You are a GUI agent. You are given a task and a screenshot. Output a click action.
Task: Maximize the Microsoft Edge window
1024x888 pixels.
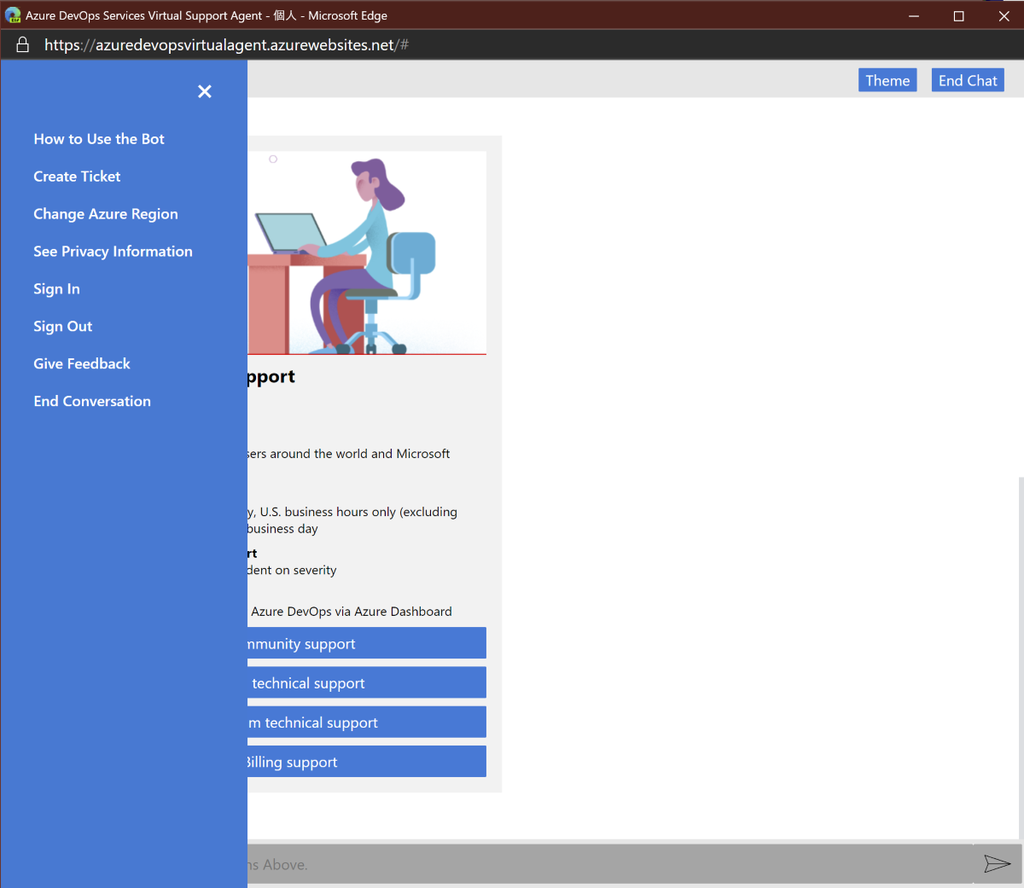[959, 16]
